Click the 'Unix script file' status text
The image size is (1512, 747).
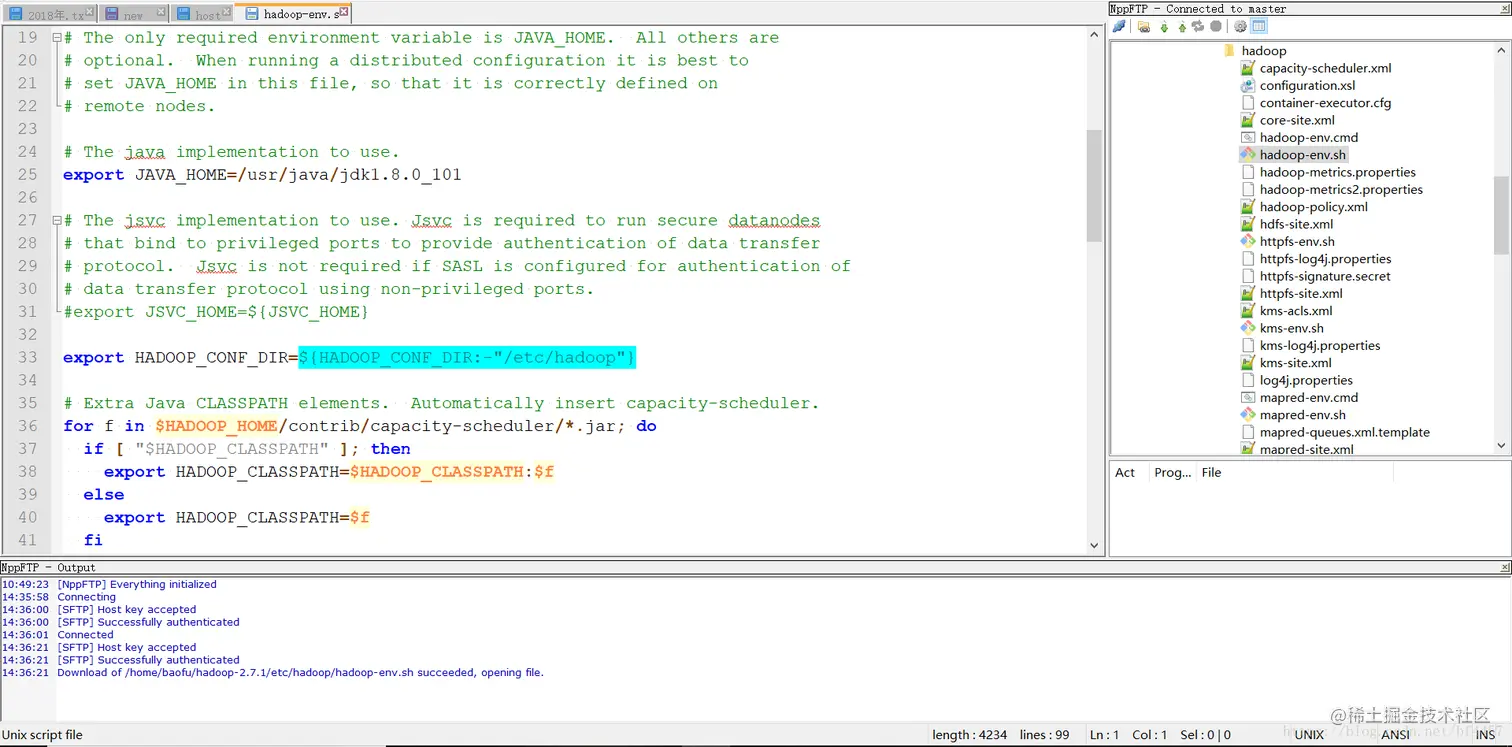[x=42, y=734]
